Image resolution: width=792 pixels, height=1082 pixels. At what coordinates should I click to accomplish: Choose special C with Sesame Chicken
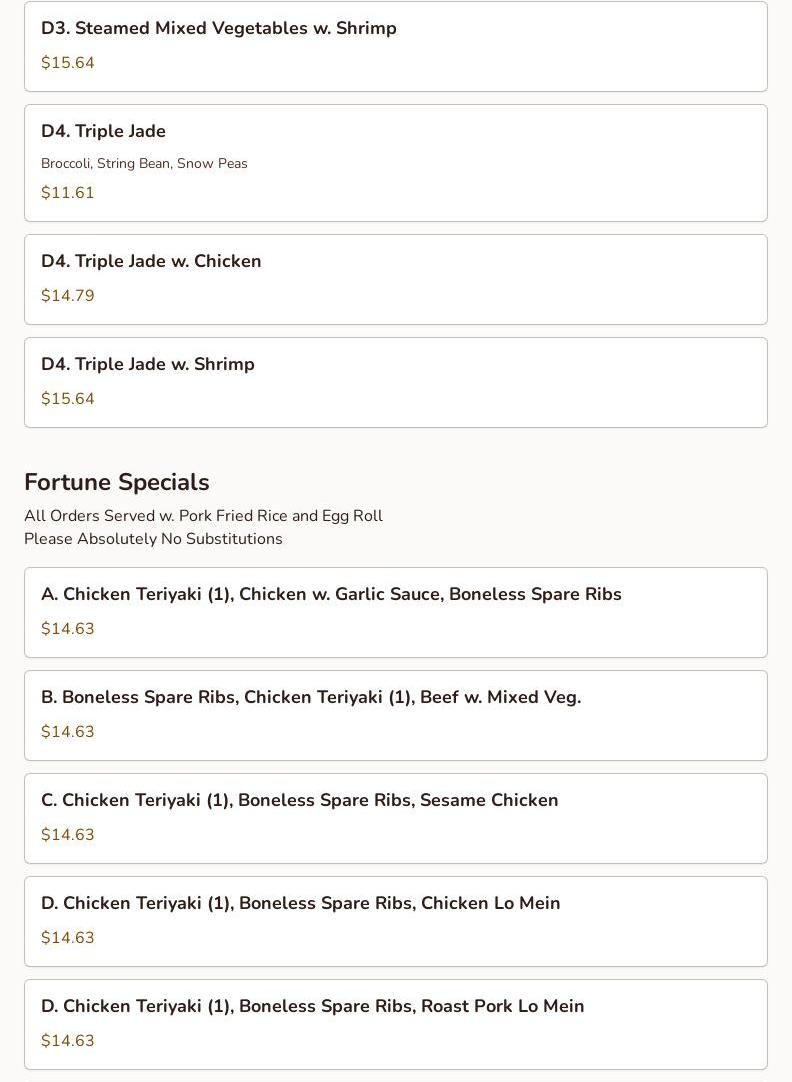tap(395, 818)
